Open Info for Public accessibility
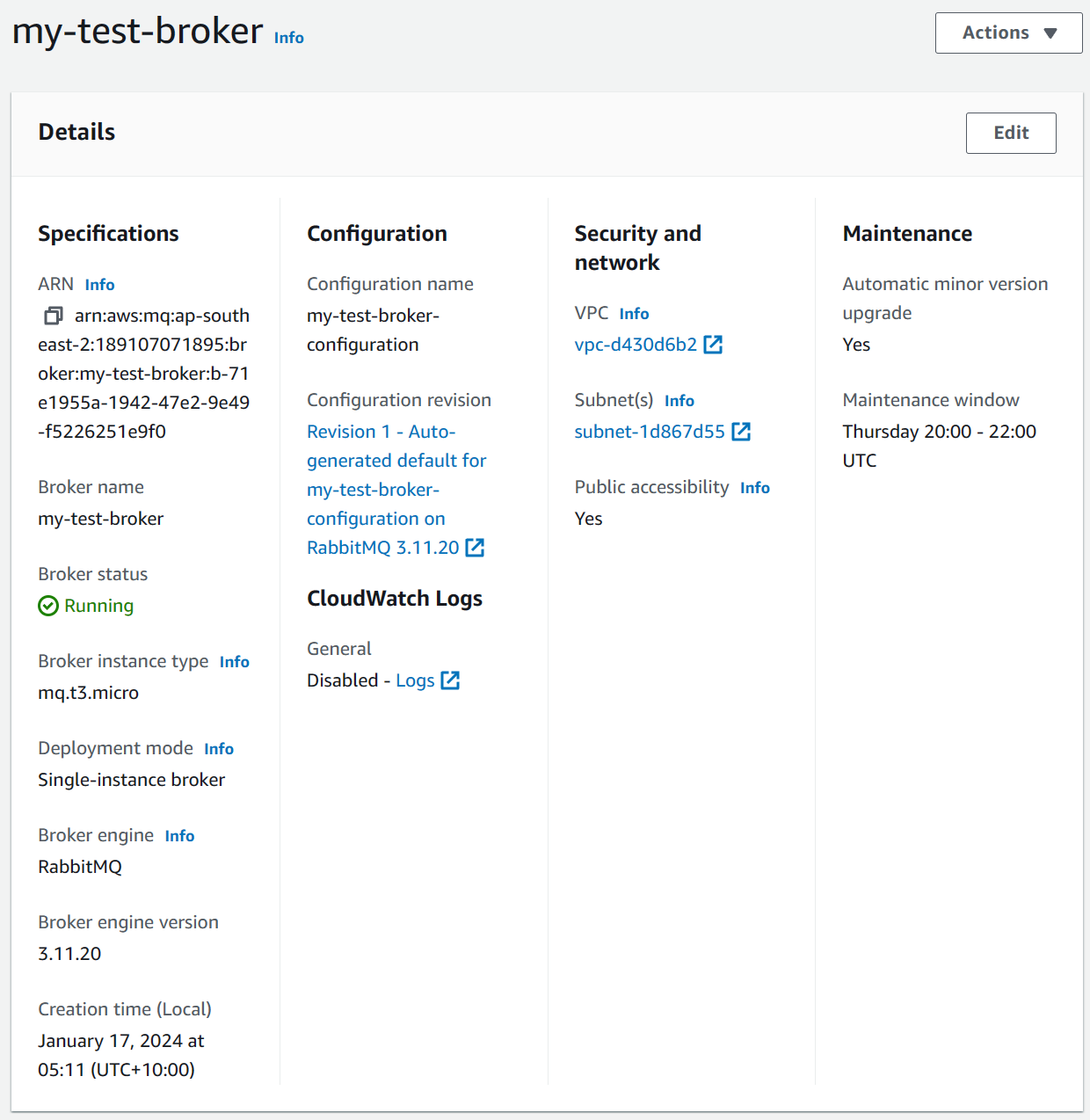This screenshot has width=1090, height=1120. click(x=755, y=488)
